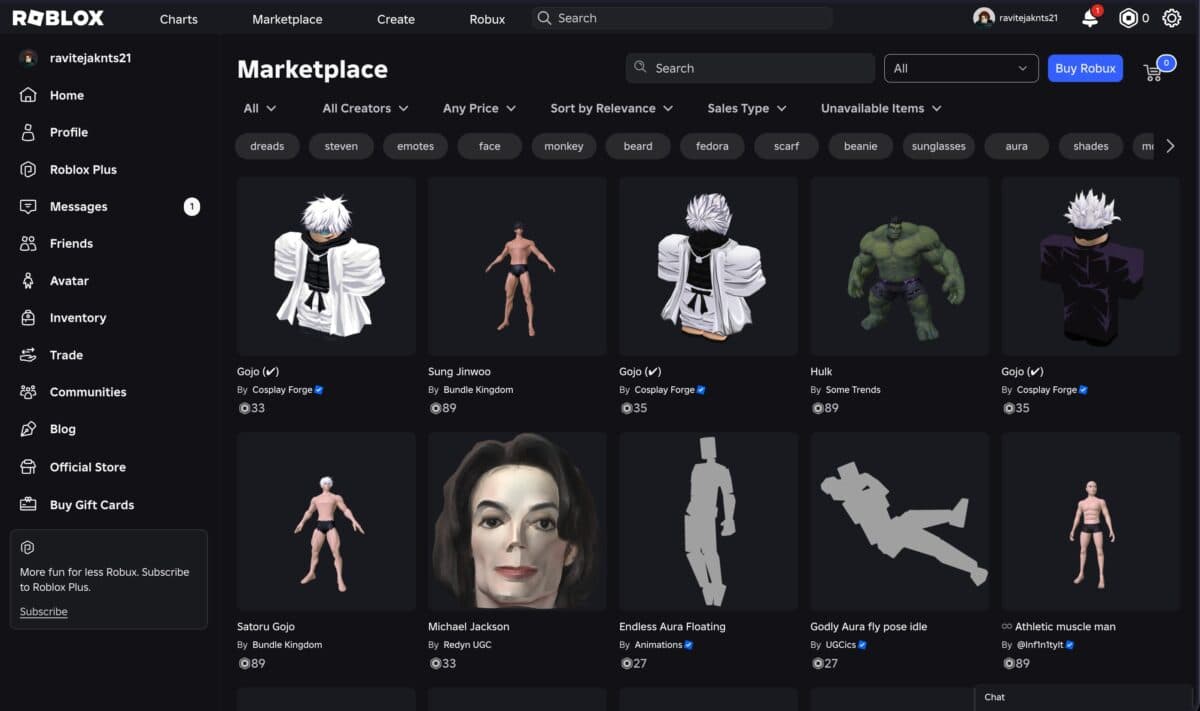Click the Buy Gift Cards icon
The height and width of the screenshot is (711, 1200).
[29, 505]
